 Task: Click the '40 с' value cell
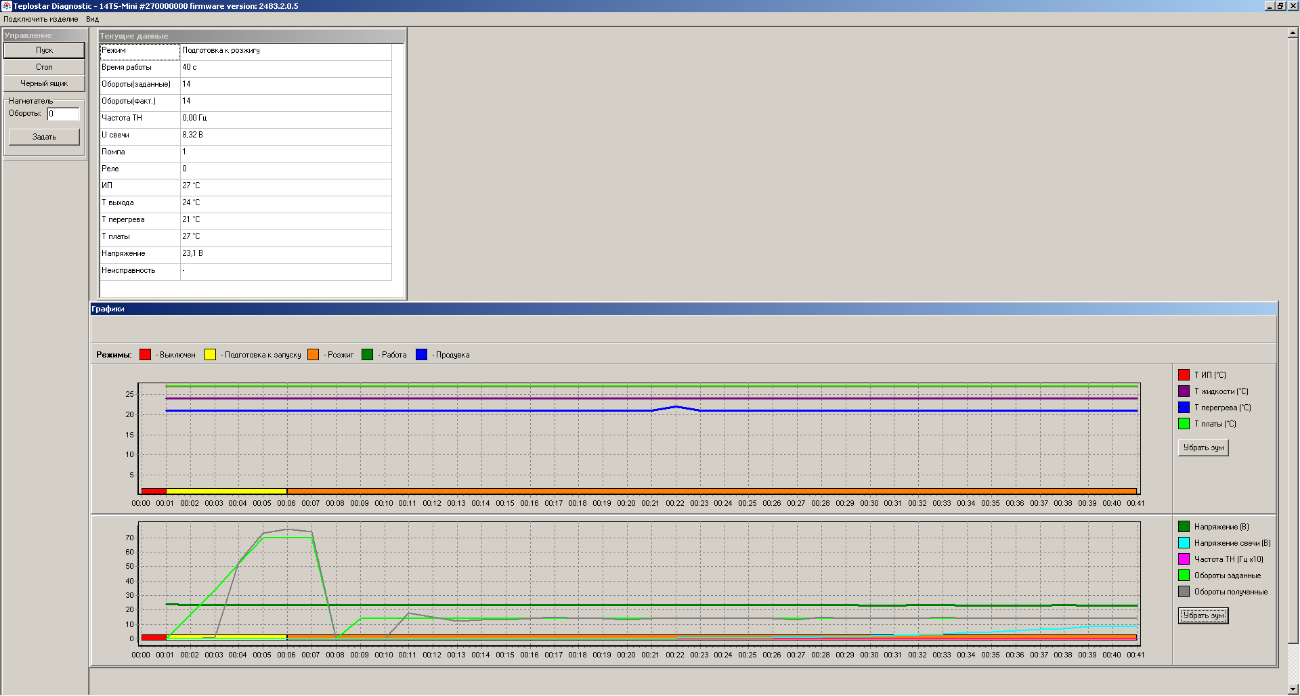pyautogui.click(x=286, y=67)
